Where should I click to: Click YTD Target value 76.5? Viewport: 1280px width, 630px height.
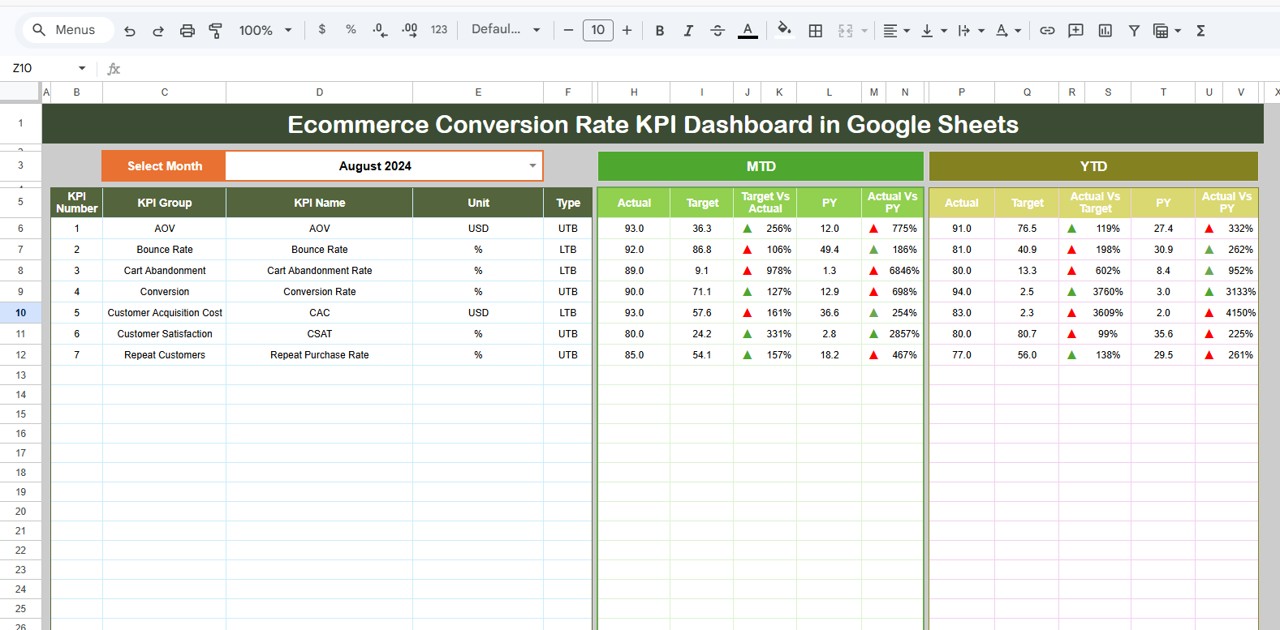click(1027, 228)
